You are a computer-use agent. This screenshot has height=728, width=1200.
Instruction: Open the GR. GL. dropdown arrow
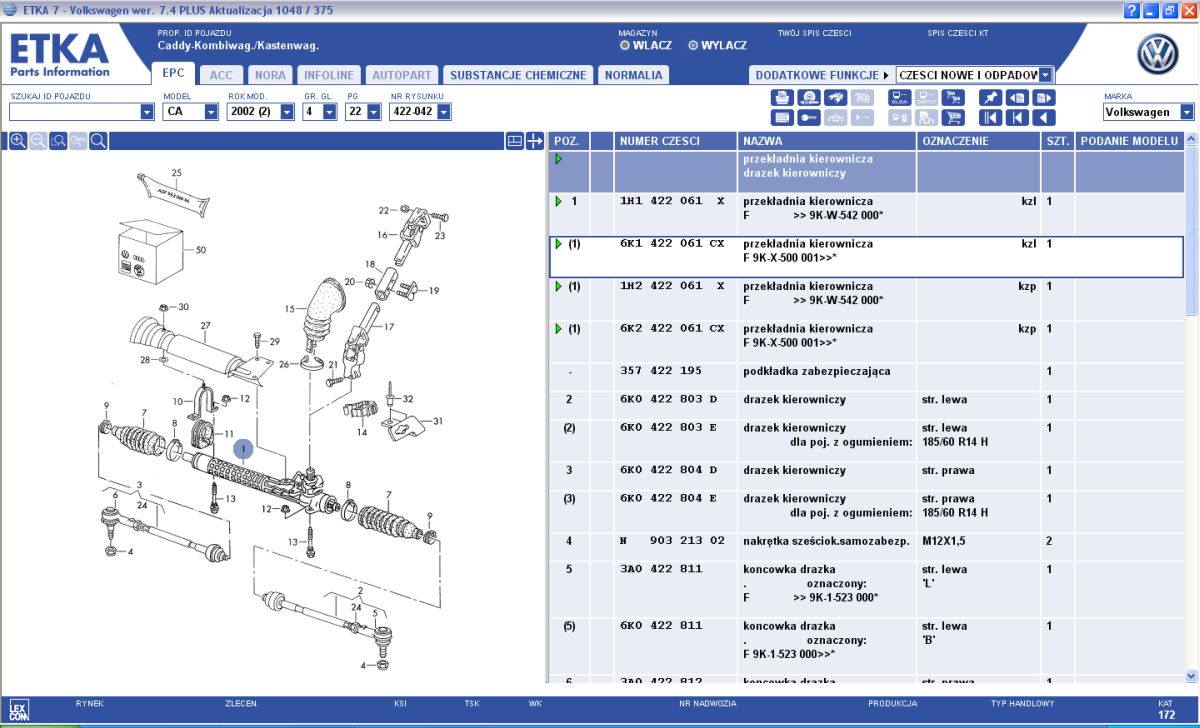pyautogui.click(x=331, y=112)
